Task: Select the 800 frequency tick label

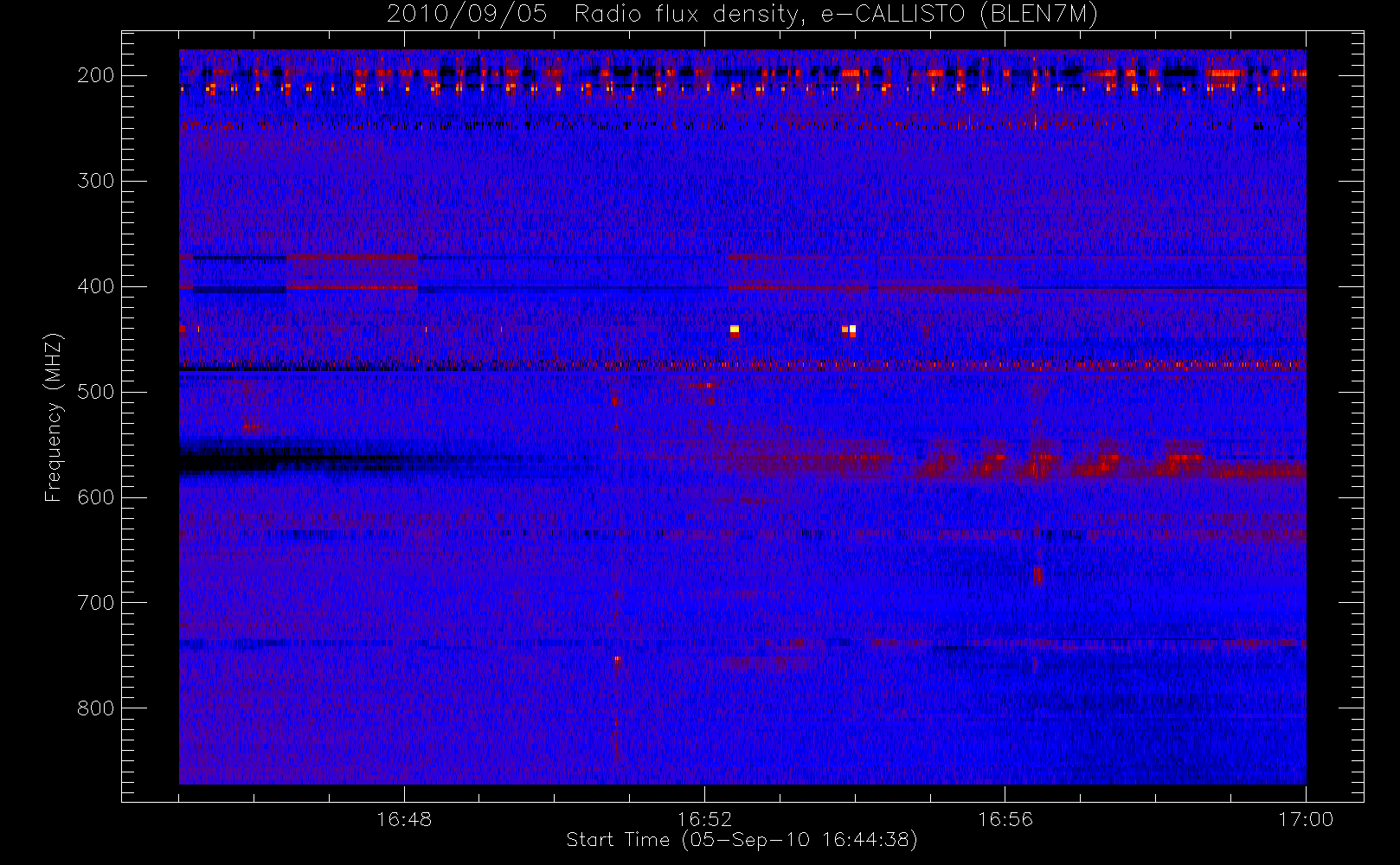Action: pos(96,708)
